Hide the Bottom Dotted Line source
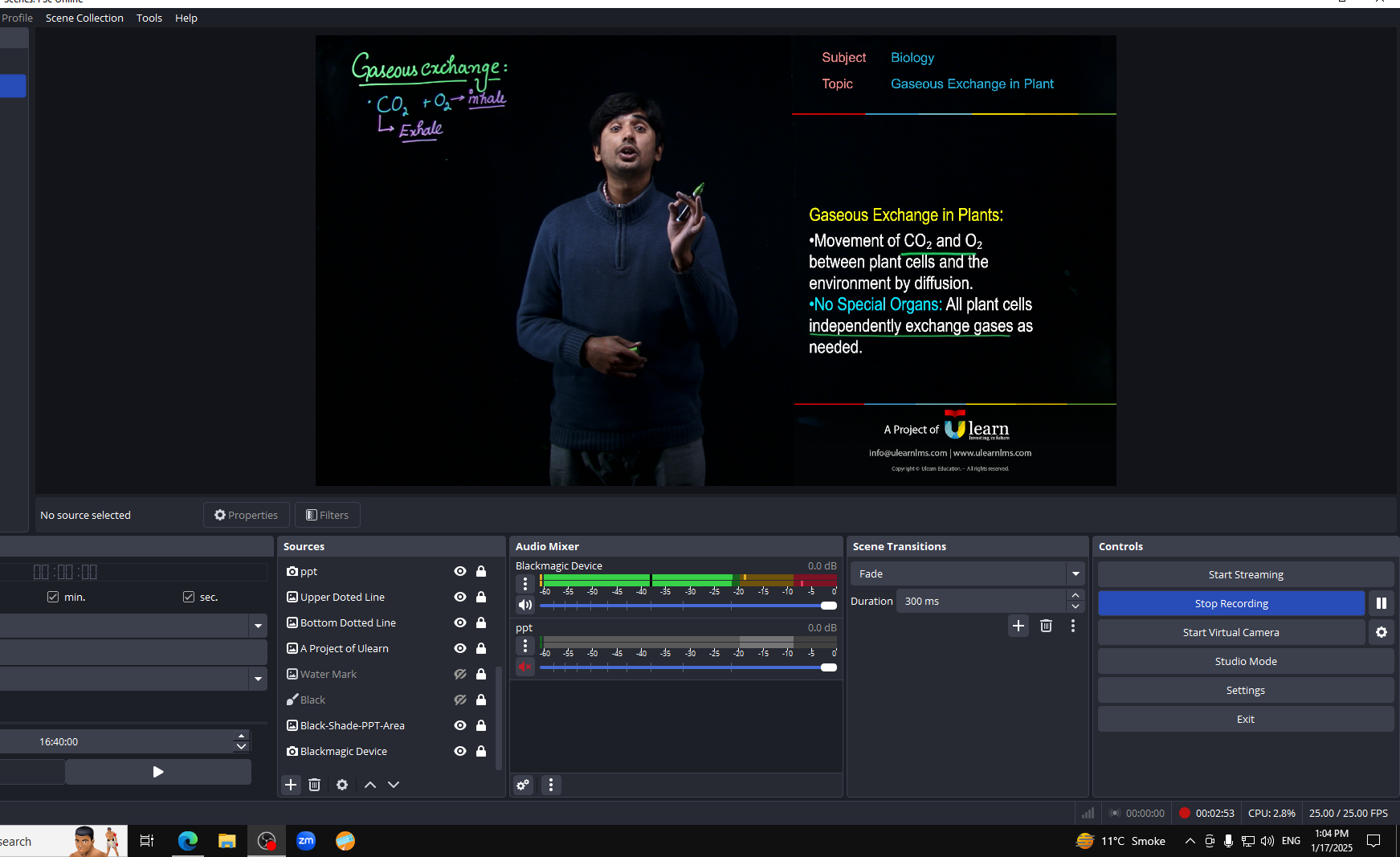1400x857 pixels. tap(460, 622)
